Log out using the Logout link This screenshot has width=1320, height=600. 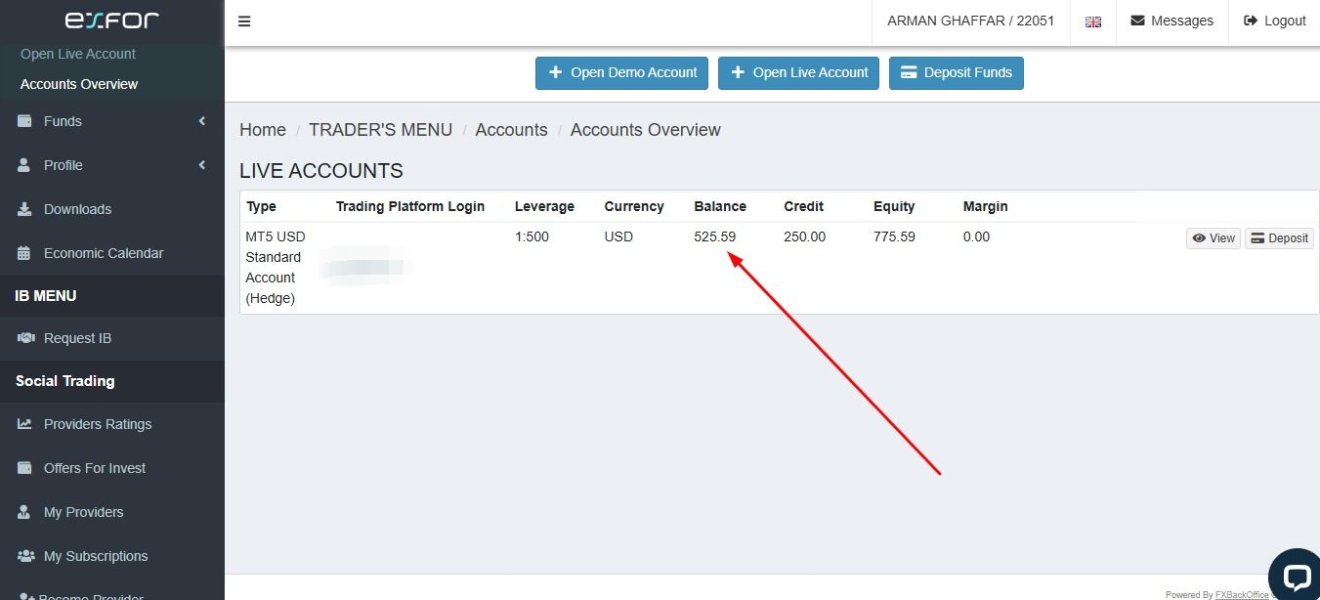(1275, 21)
